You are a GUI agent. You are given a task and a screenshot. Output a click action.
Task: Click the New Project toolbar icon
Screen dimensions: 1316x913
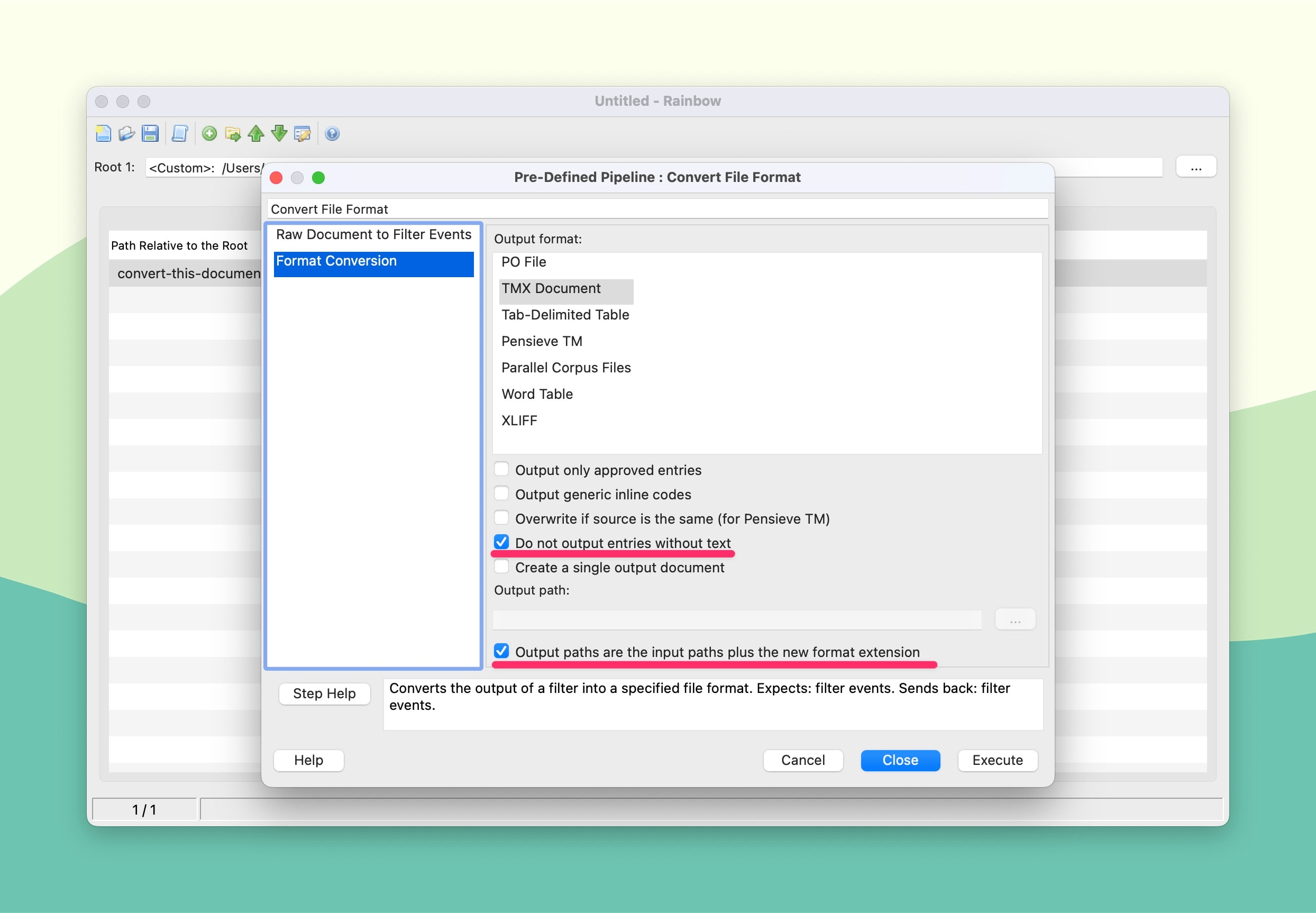(103, 133)
